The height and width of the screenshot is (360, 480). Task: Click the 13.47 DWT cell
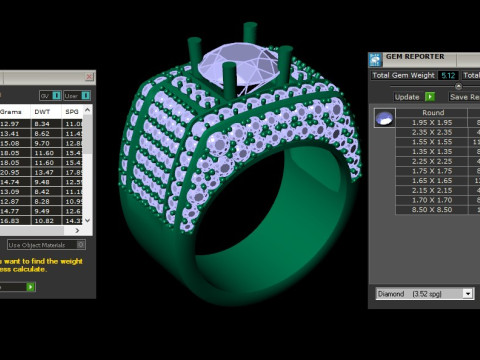coord(46,172)
